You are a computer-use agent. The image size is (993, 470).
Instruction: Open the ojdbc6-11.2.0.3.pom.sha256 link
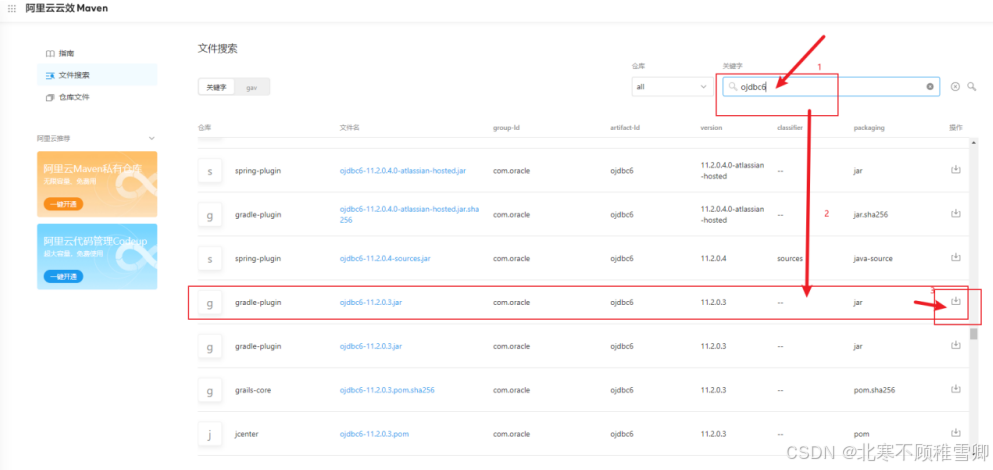pyautogui.click(x=387, y=390)
